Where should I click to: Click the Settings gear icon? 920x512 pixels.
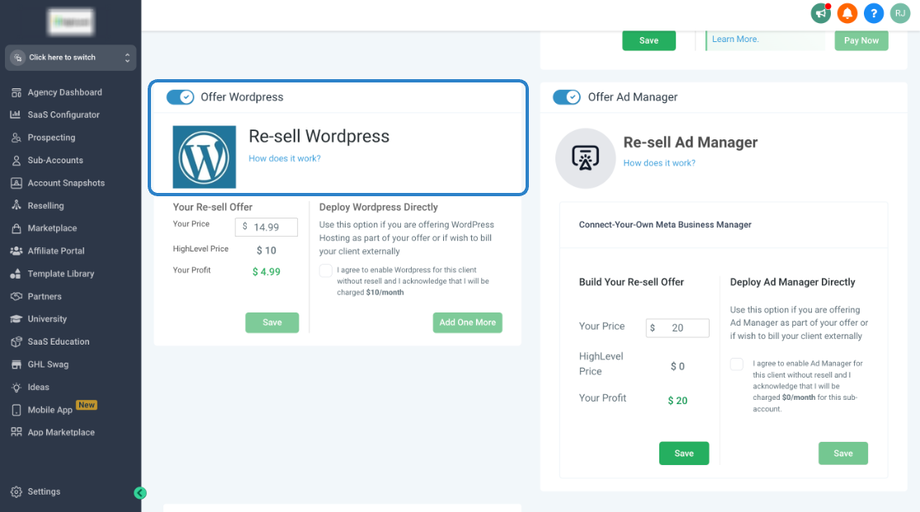(16, 491)
